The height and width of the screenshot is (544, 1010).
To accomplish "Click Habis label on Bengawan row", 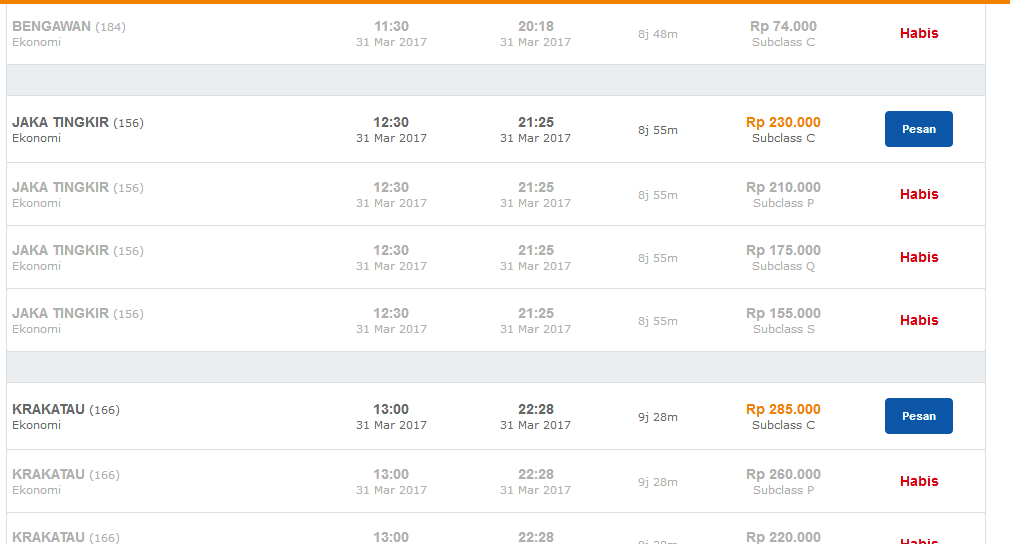I will pyautogui.click(x=918, y=33).
